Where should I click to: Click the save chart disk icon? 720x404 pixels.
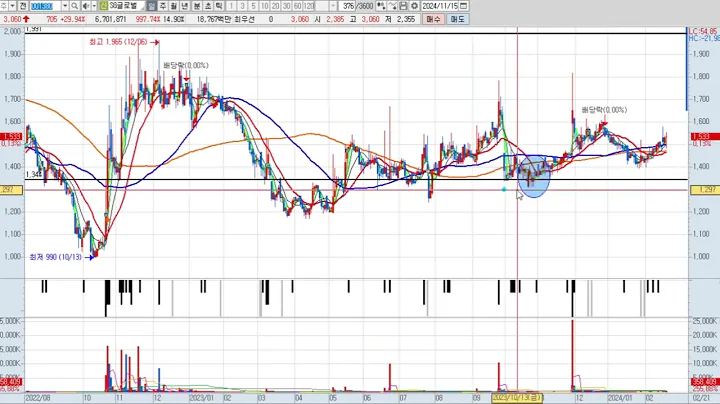point(403,6)
